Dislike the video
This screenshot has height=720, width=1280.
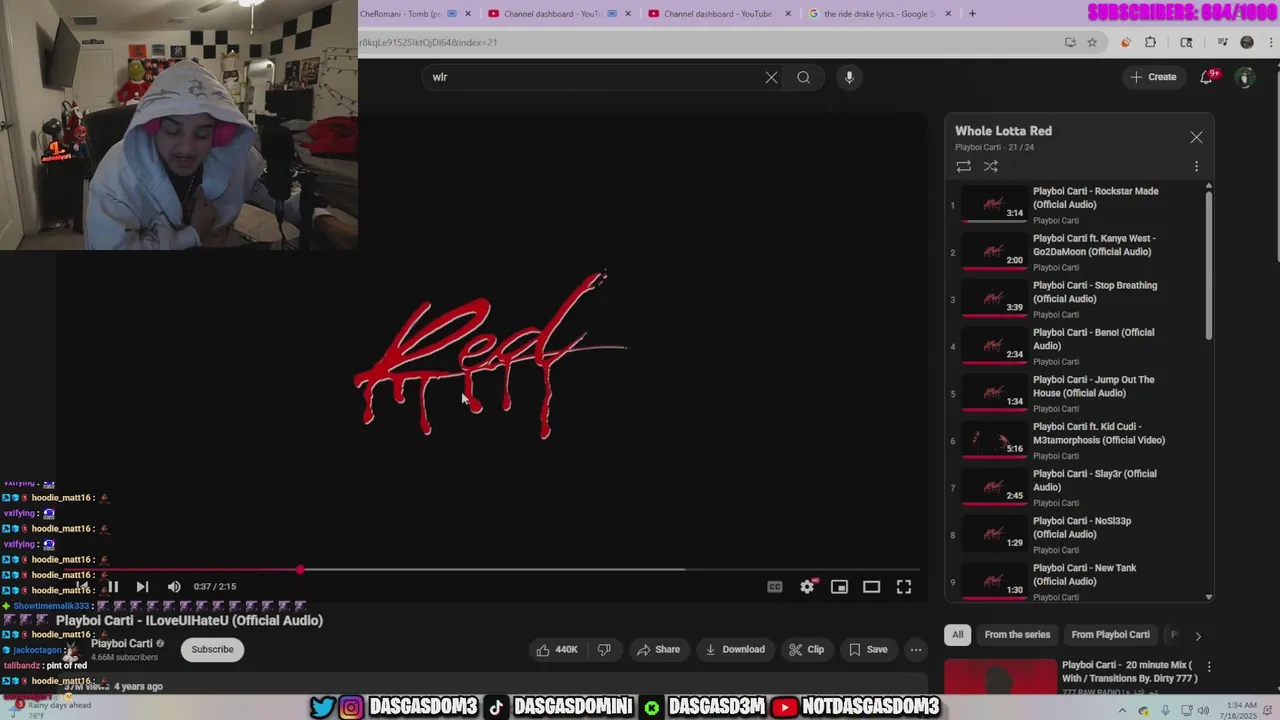[x=604, y=649]
